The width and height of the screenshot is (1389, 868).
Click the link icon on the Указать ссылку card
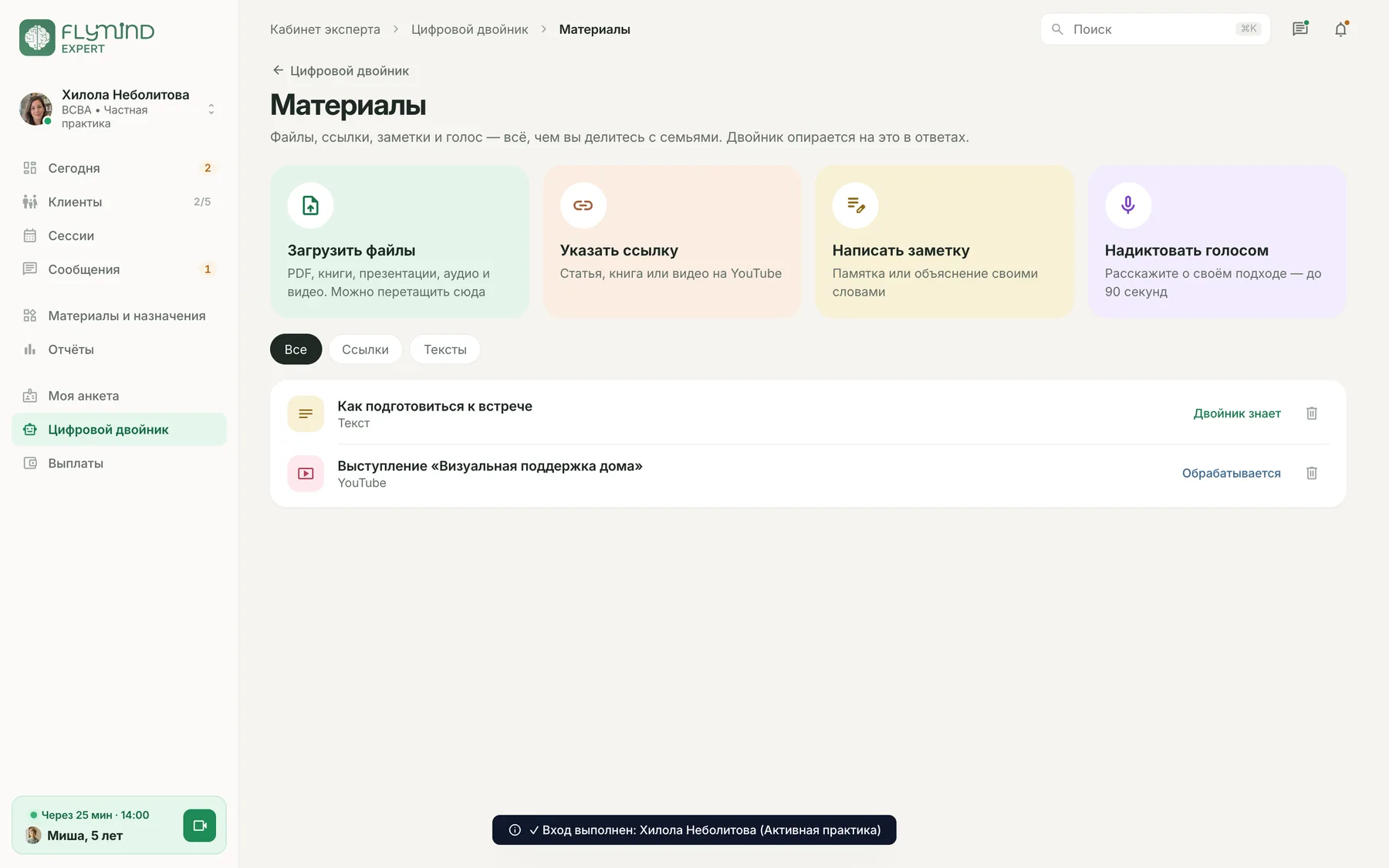(x=583, y=205)
